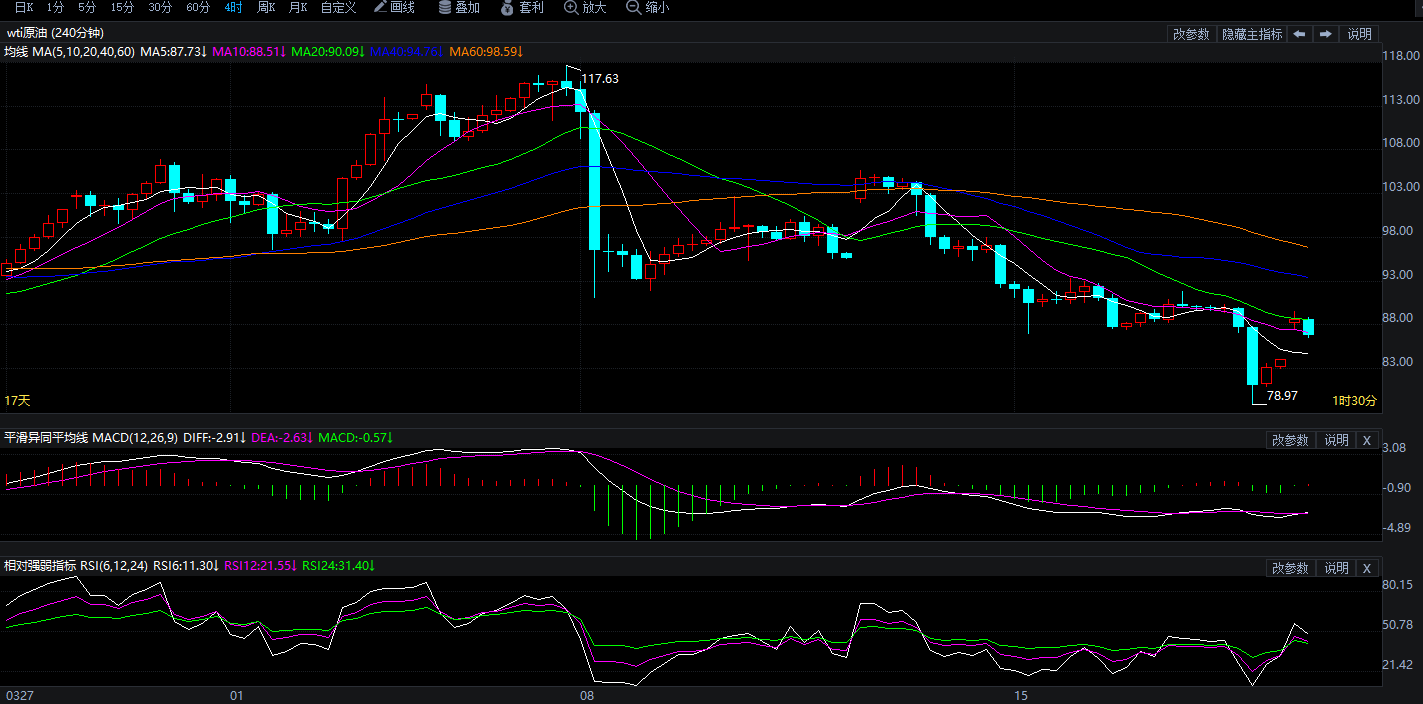Click the 117.63 high price marker
1423x704 pixels.
[x=600, y=79]
